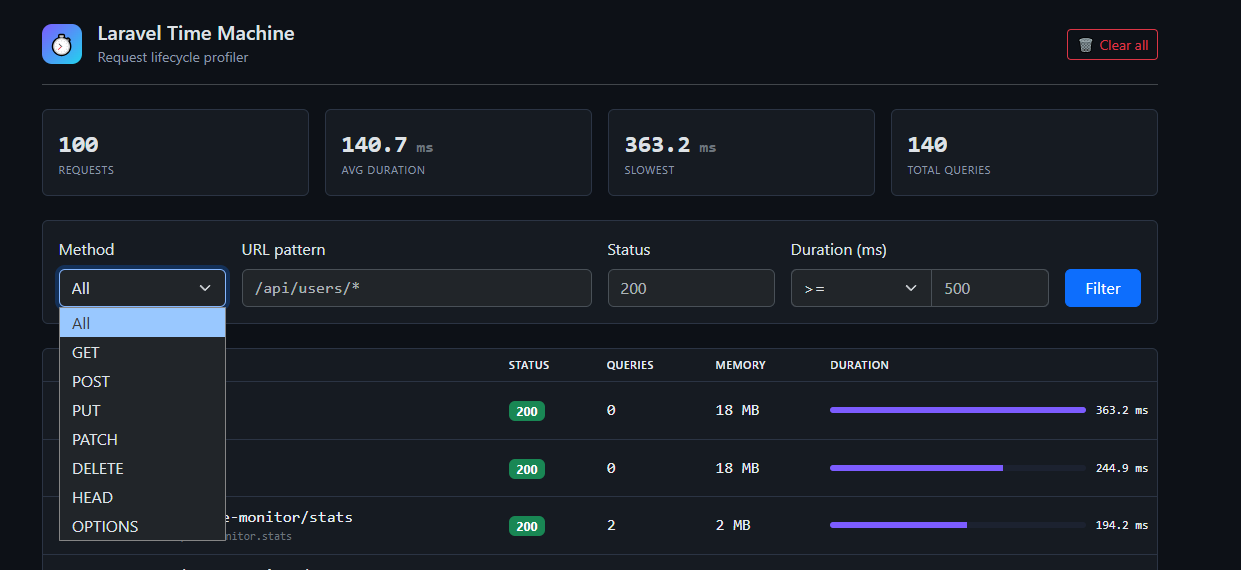The width and height of the screenshot is (1241, 570).
Task: Open the Duration comparison operator dropdown
Action: tap(861, 288)
